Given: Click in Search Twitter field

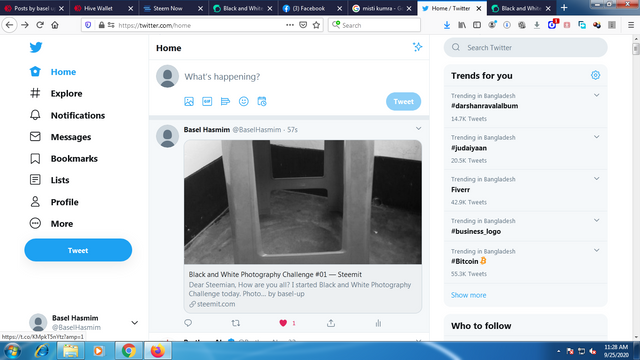Looking at the screenshot, I should [x=526, y=47].
